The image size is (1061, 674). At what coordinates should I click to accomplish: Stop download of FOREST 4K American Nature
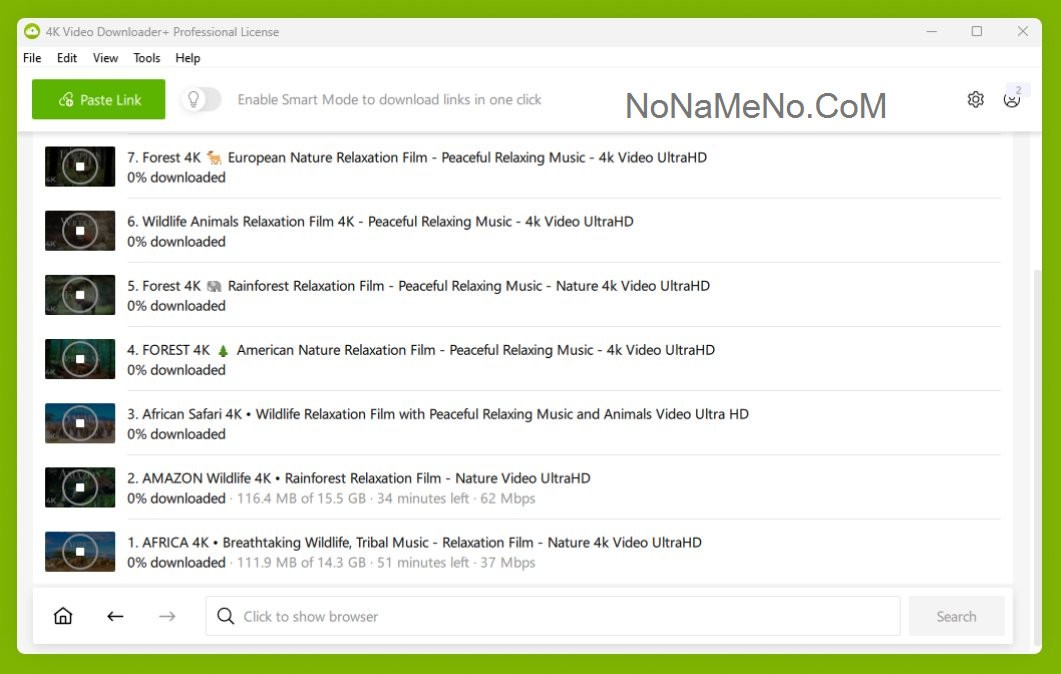[80, 360]
